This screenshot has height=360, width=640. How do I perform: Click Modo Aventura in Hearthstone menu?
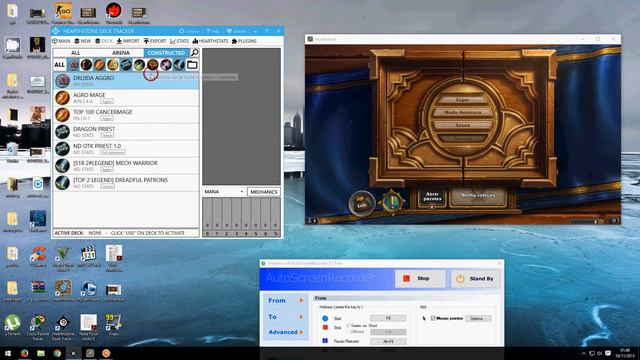462,112
